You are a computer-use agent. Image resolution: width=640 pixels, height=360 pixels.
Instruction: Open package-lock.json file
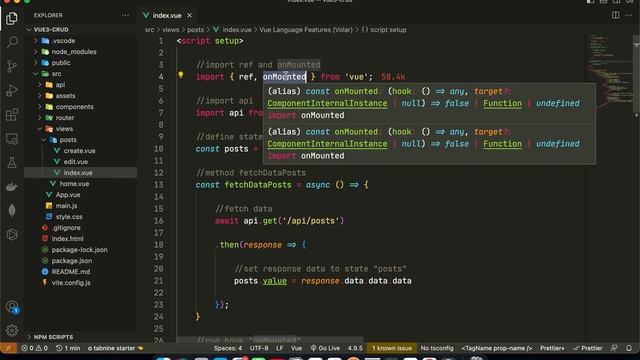80,250
